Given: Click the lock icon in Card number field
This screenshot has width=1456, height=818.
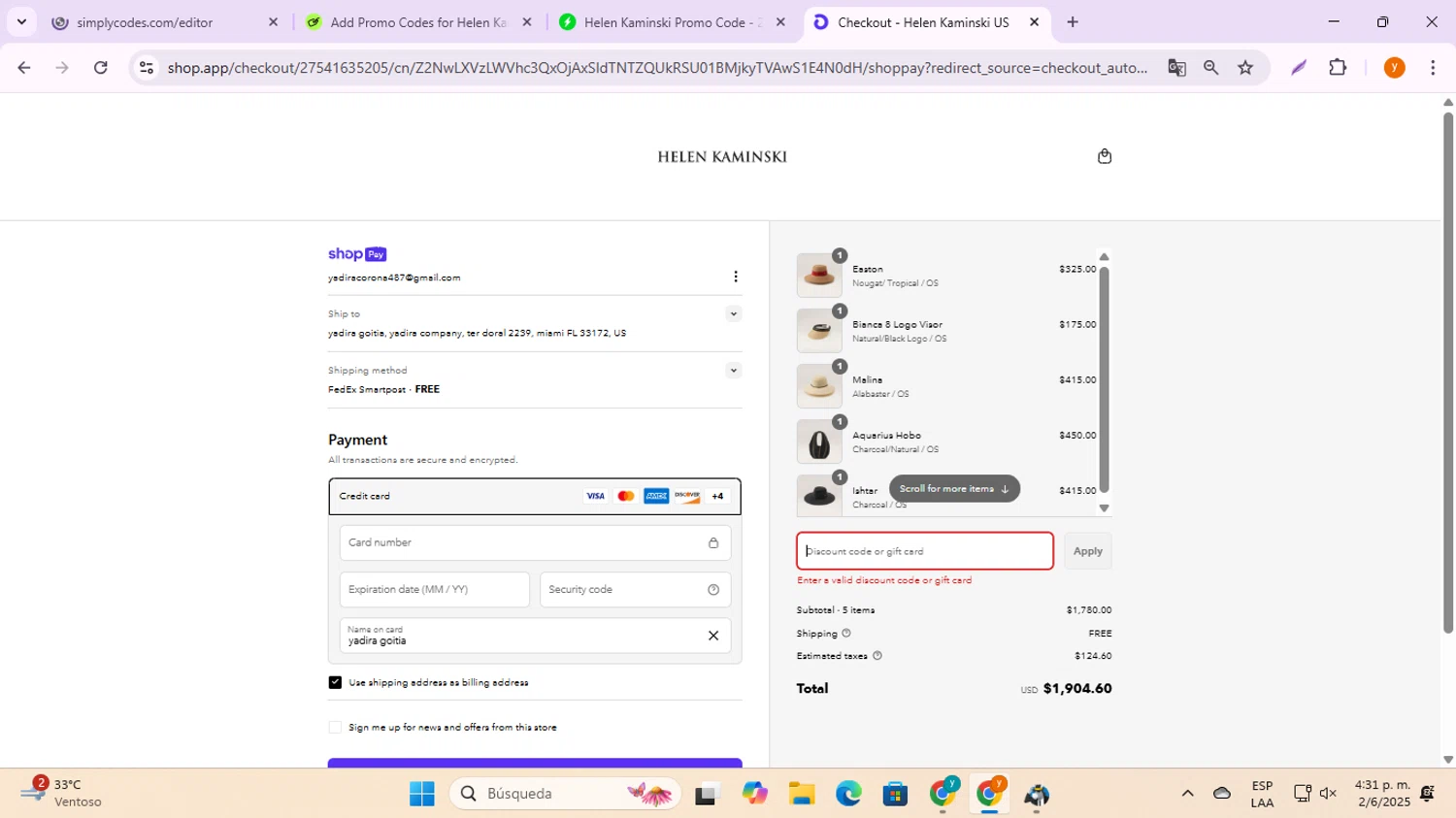Looking at the screenshot, I should (713, 542).
